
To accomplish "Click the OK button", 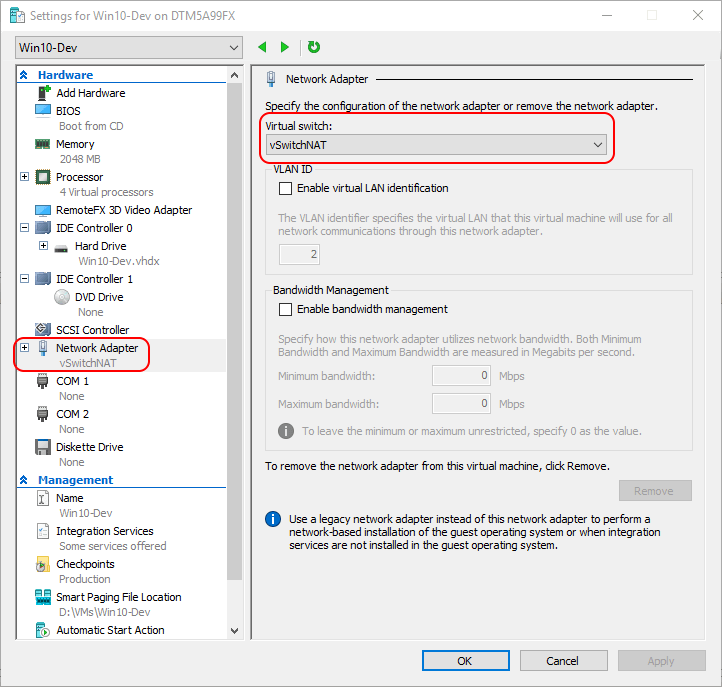I will (466, 661).
